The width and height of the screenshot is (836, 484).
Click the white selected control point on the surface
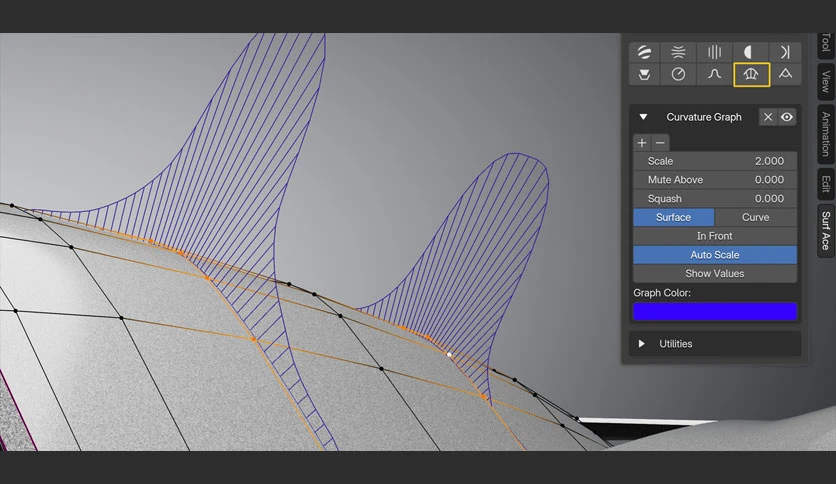tap(449, 354)
